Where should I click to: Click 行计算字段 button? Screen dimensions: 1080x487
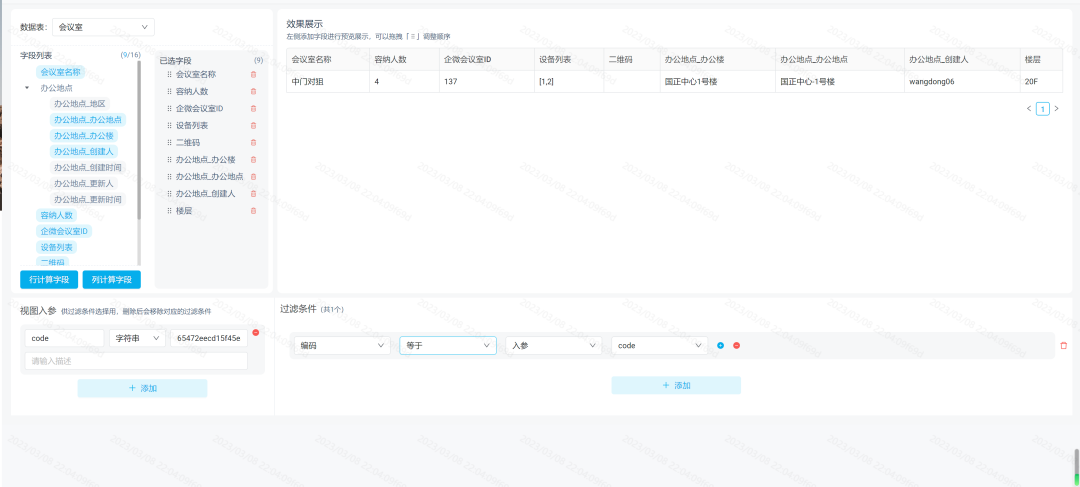49,280
